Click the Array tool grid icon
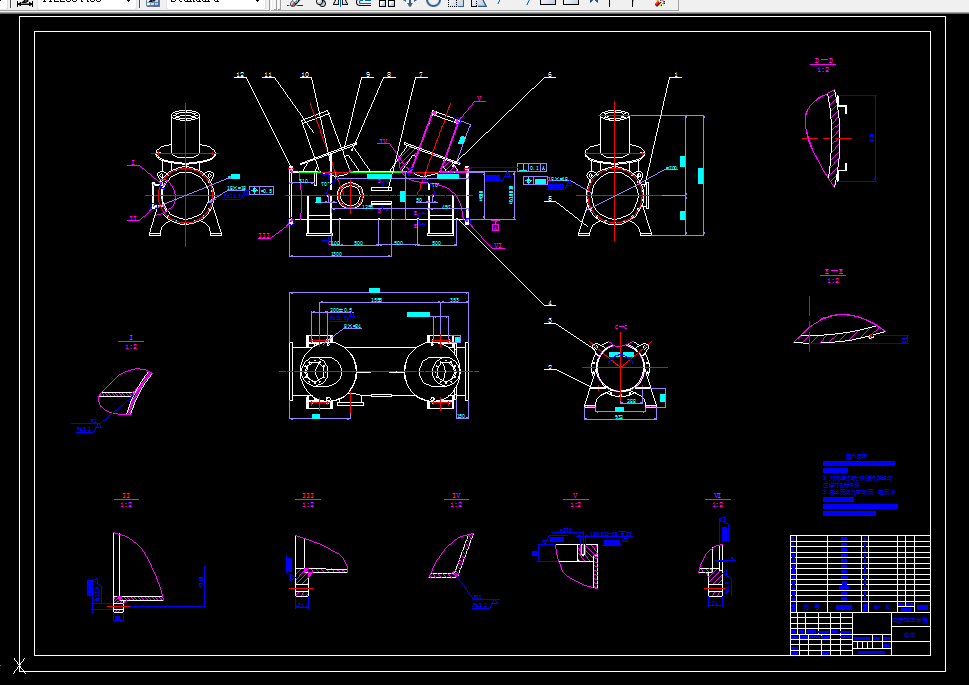The height and width of the screenshot is (685, 969). [x=387, y=2]
